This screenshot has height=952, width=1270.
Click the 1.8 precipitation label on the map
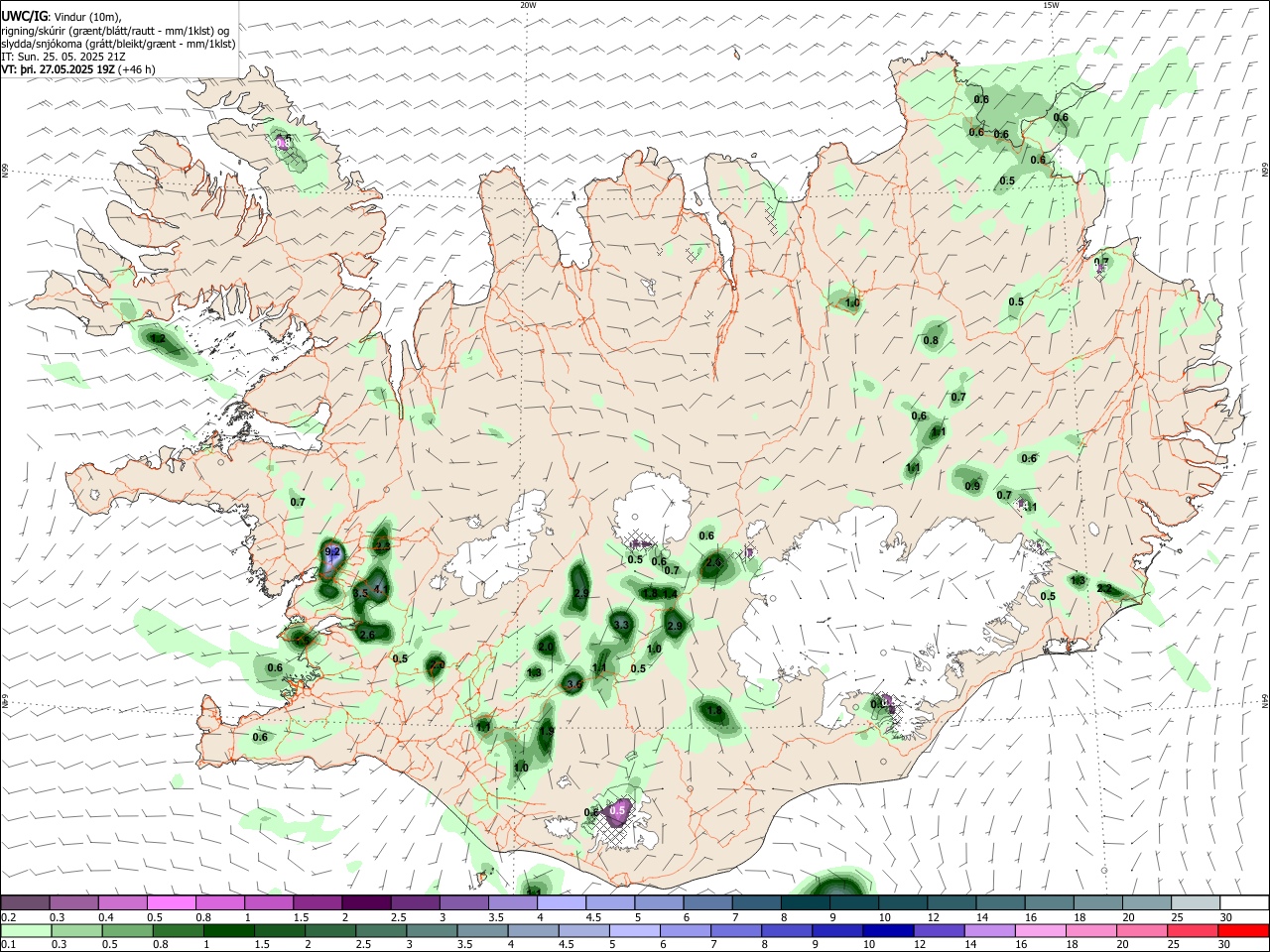(x=714, y=711)
